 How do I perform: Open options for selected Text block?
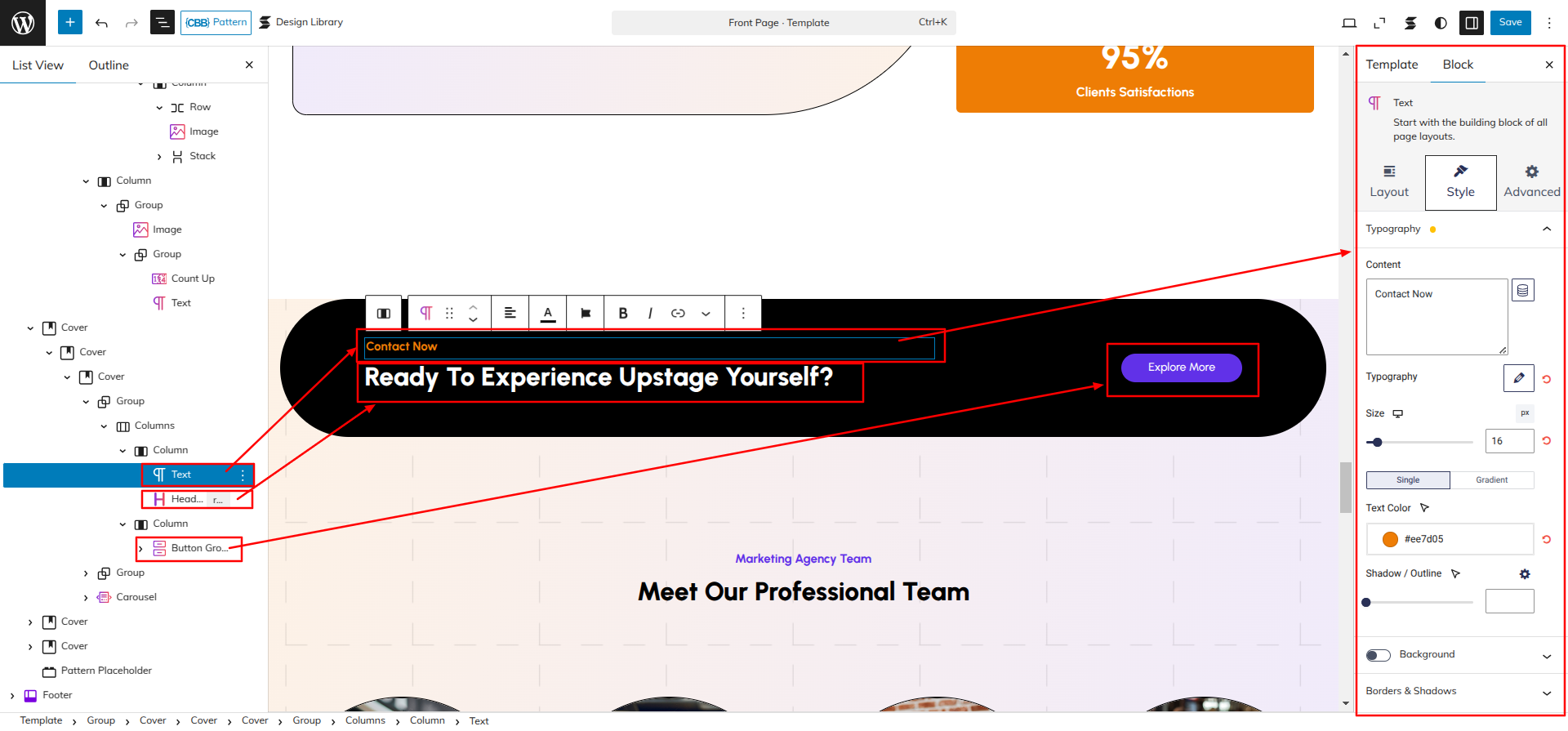point(243,475)
